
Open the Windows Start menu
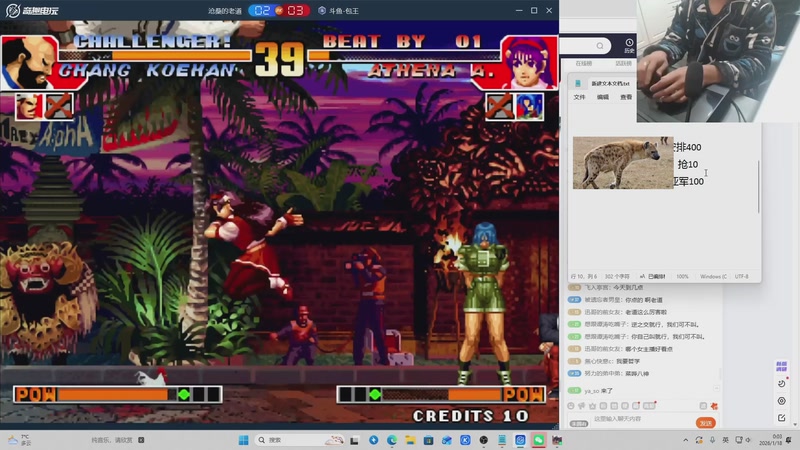[244, 440]
